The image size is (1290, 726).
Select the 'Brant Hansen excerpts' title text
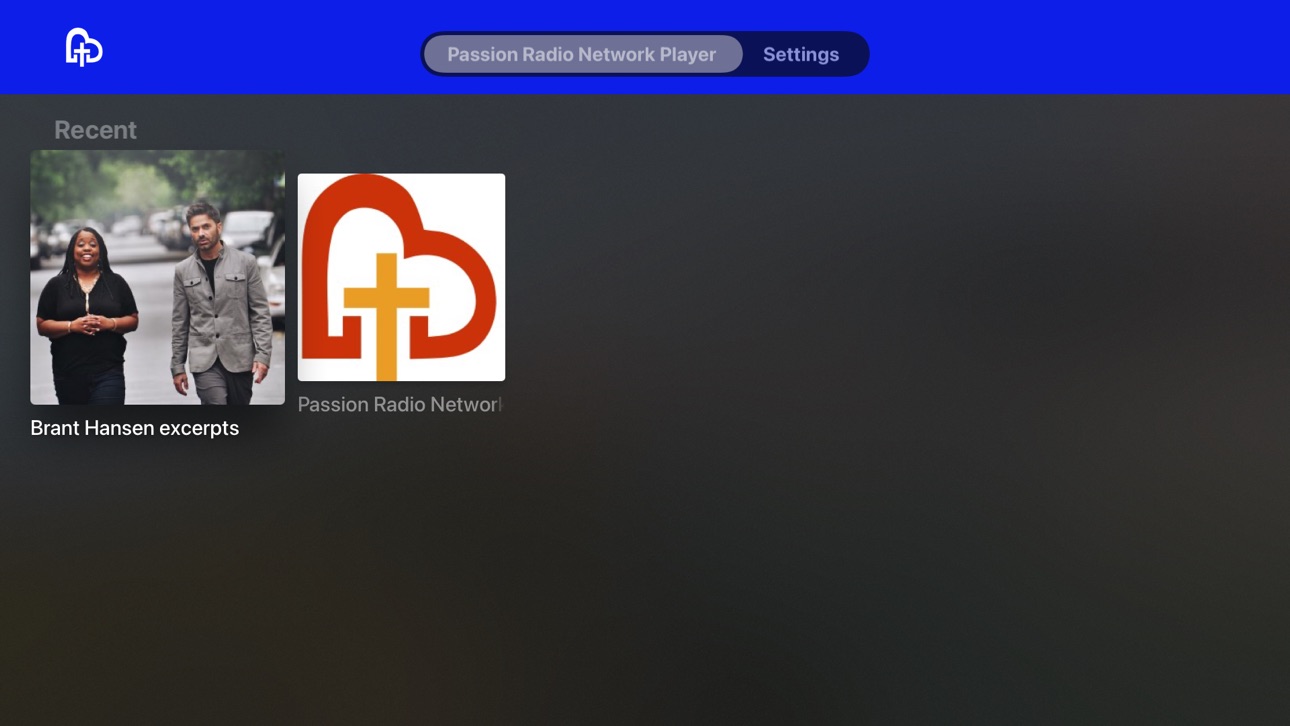[135, 428]
